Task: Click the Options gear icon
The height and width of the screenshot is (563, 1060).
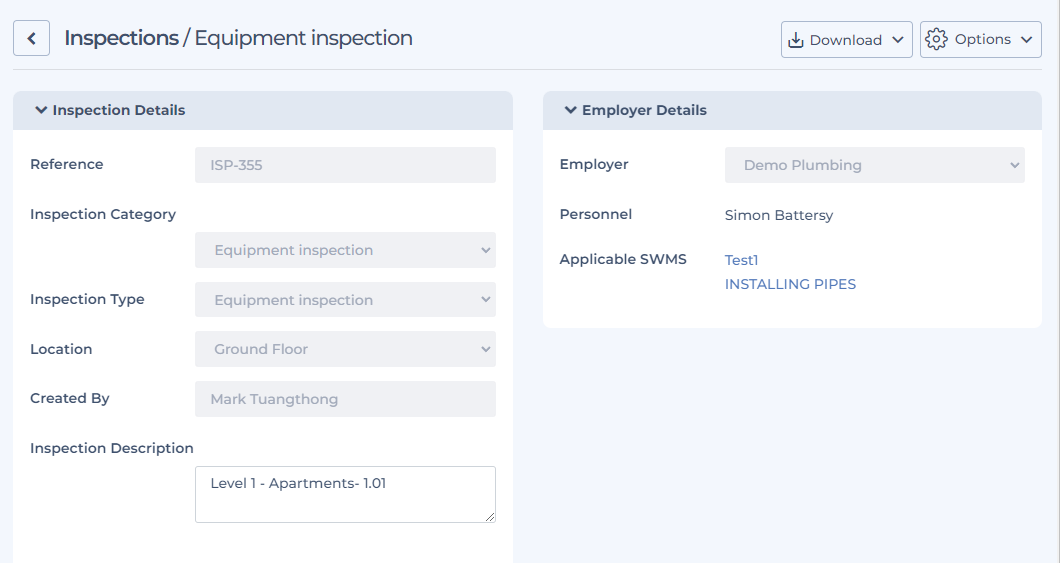Action: [936, 39]
